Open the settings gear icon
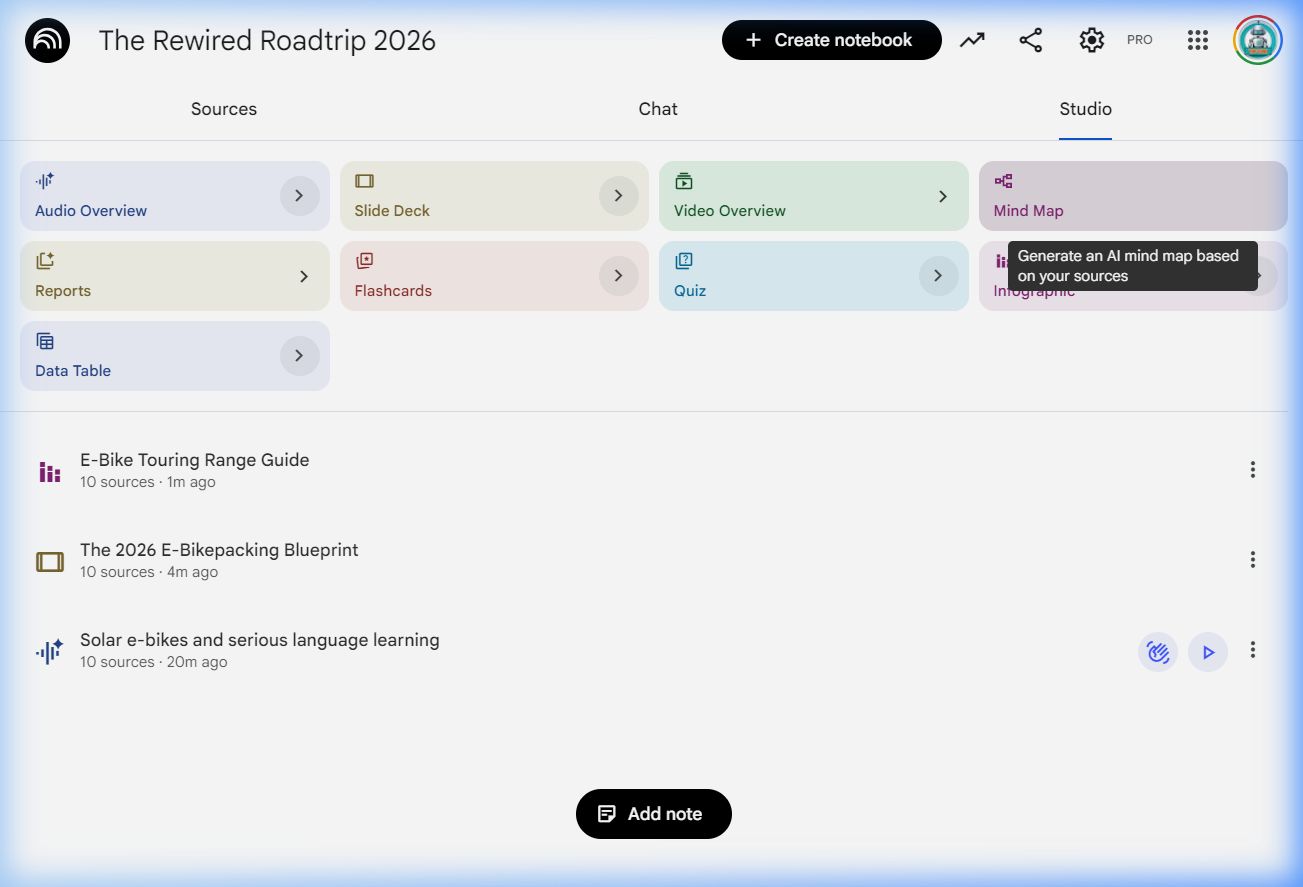 point(1091,40)
